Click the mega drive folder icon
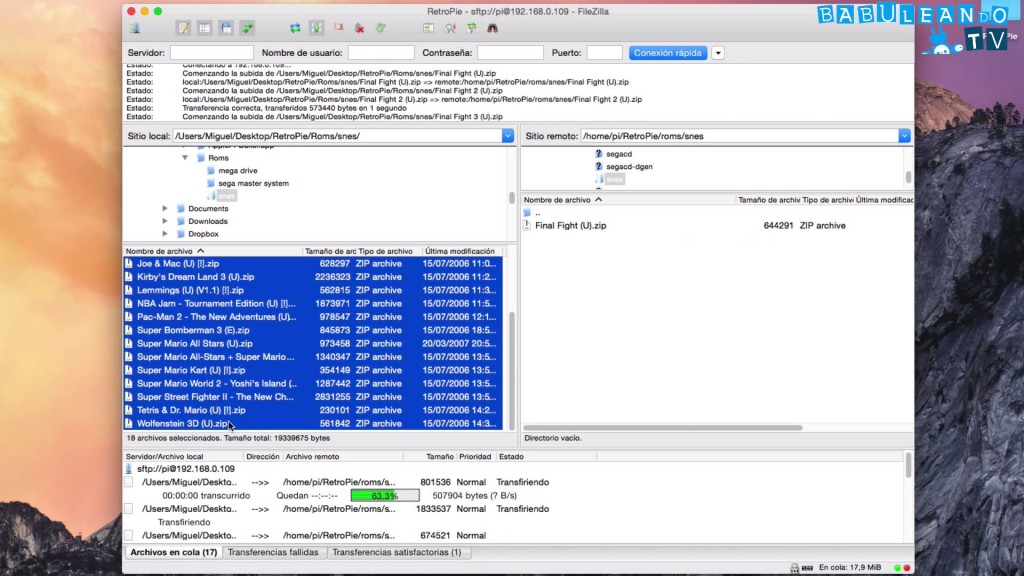 (210, 170)
